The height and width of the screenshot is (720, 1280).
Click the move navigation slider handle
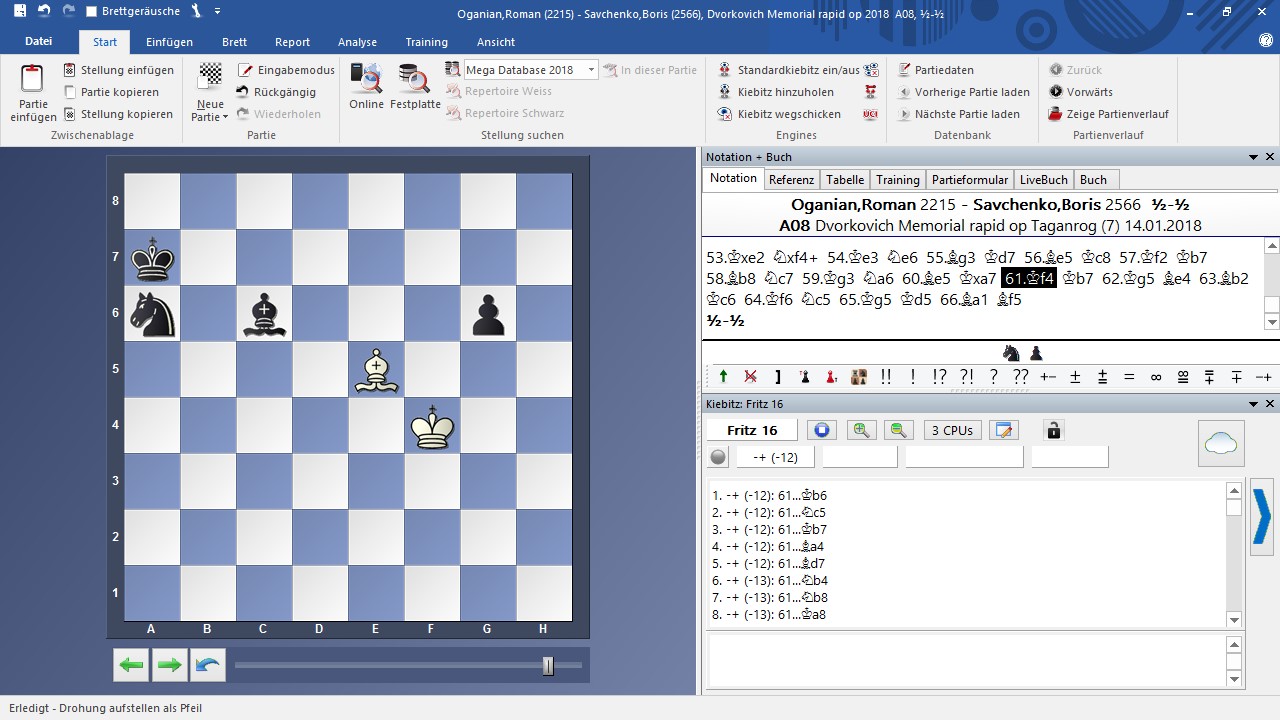[548, 665]
